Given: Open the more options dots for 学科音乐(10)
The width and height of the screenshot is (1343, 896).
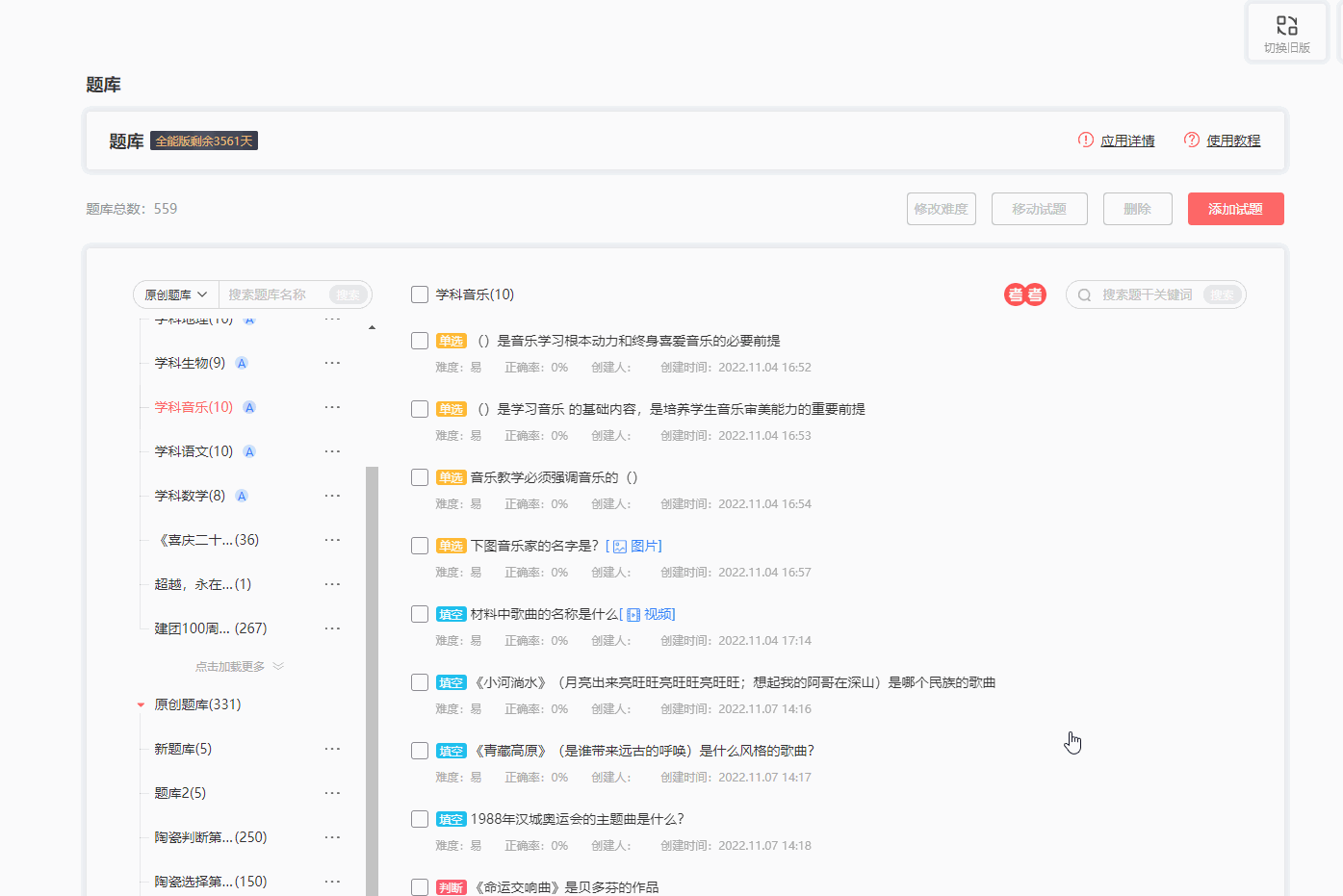Looking at the screenshot, I should (x=332, y=407).
